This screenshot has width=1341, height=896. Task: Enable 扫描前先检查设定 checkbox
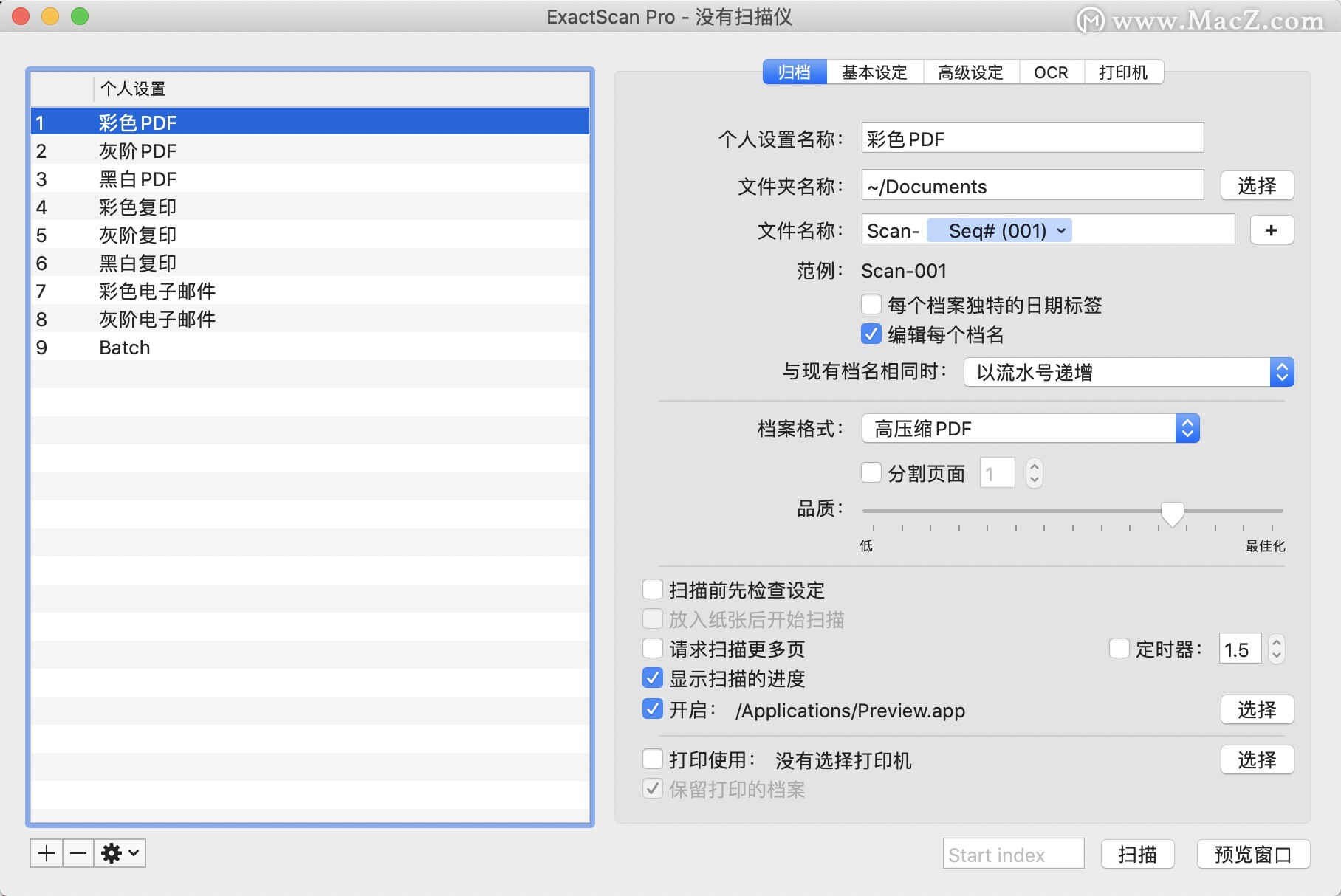[653, 589]
